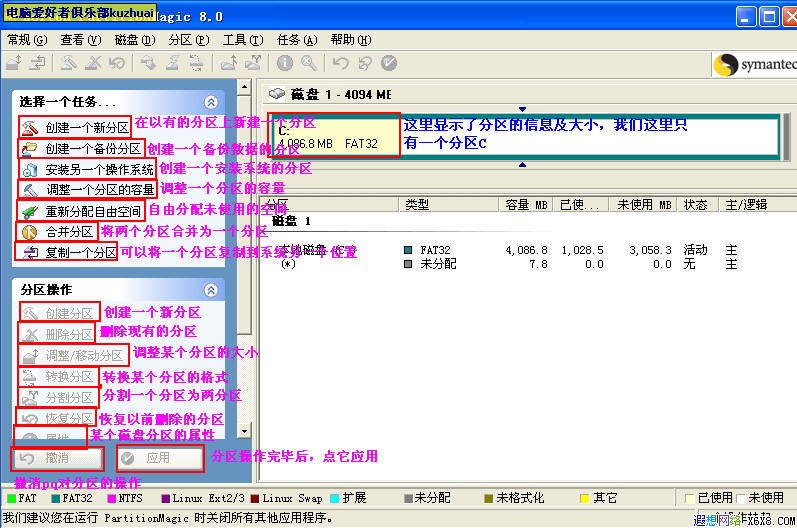Screen dimensions: 797x528
Task: Toggle the 未使用 legend checkbox
Action: [x=741, y=498]
